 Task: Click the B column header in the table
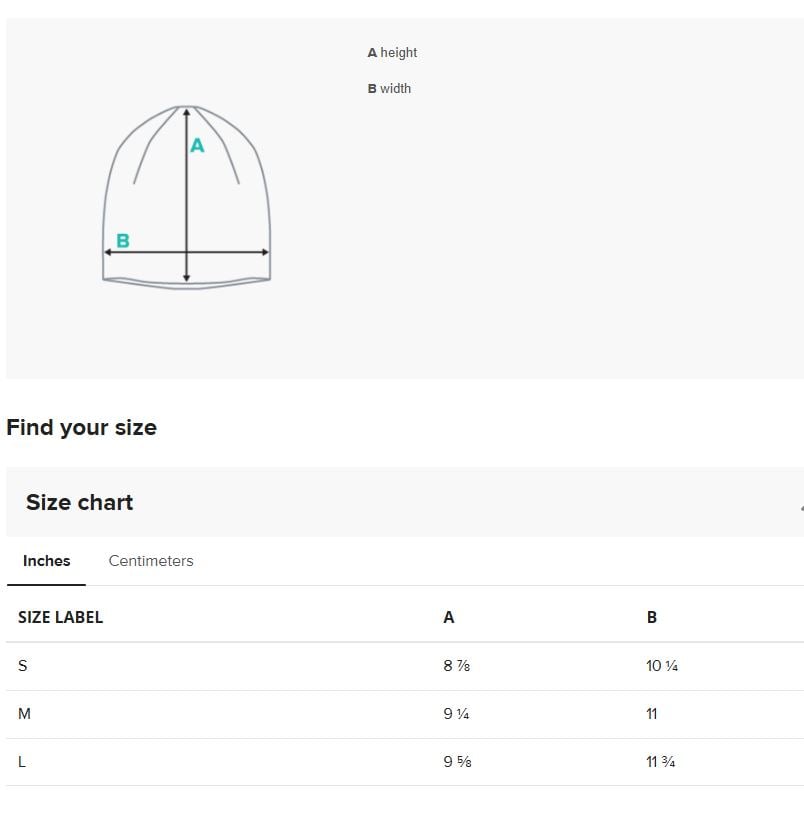click(652, 617)
